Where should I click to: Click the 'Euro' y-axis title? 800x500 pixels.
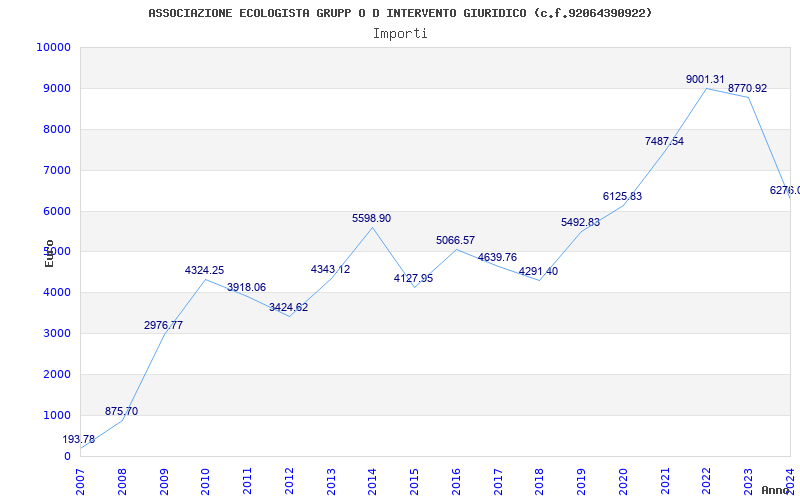[x=49, y=253]
